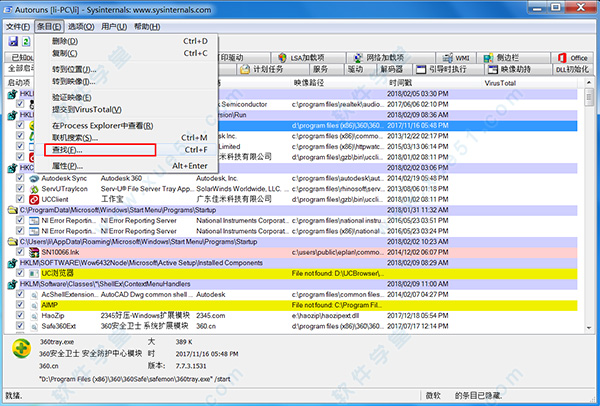This screenshot has height=406, width=600.
Task: Click the Save toolbar icon
Action: [13, 41]
